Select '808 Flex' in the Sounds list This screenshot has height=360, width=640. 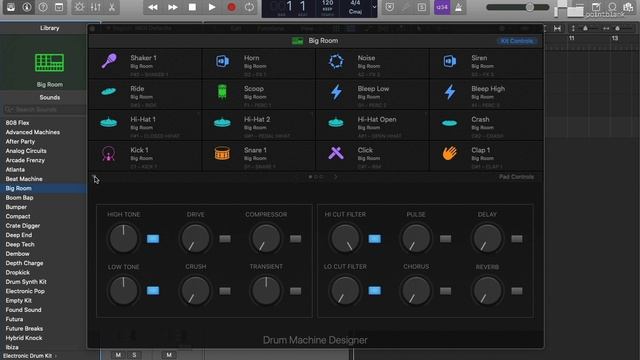coord(17,122)
